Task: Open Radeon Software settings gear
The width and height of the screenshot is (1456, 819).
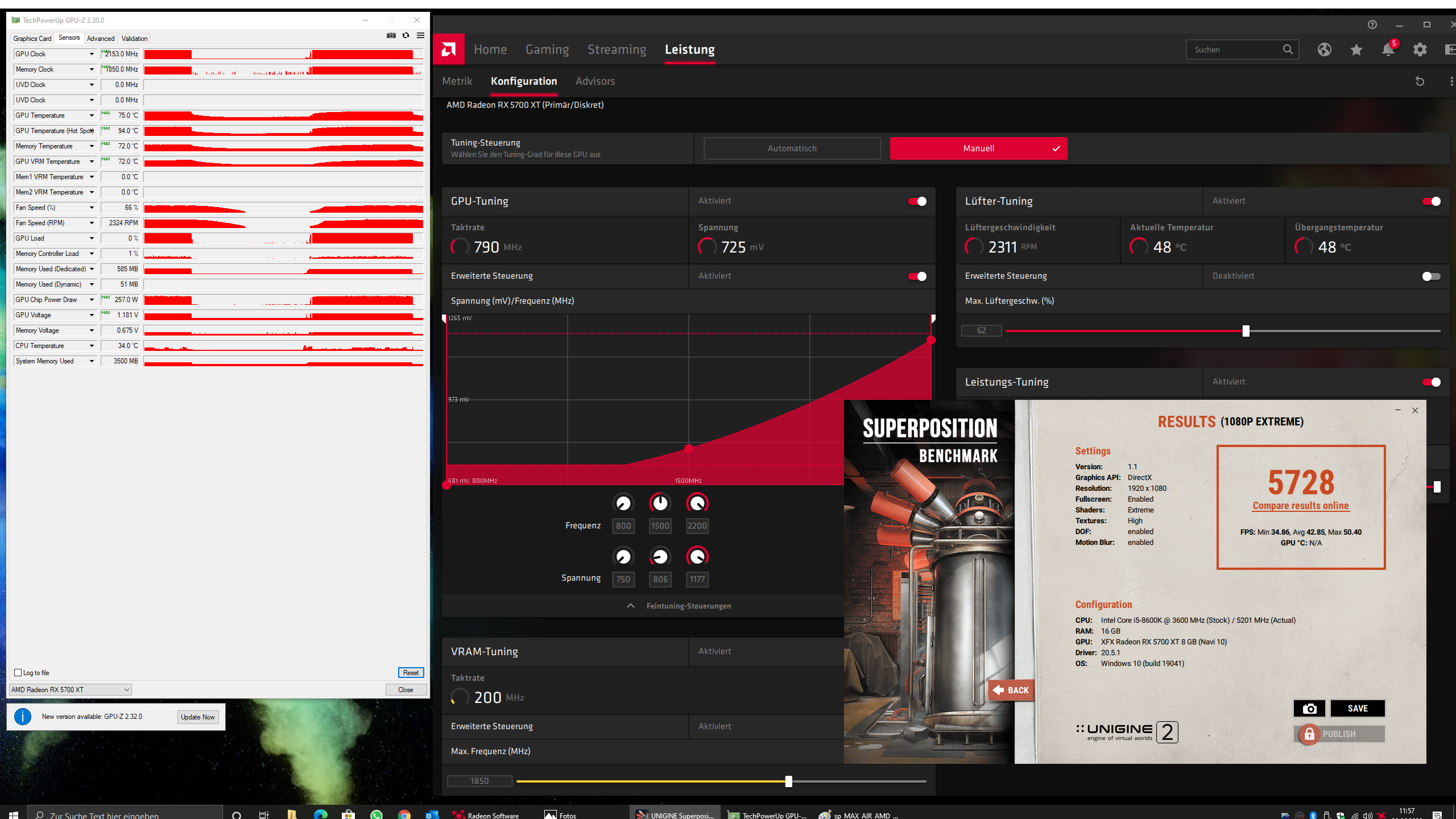Action: 1420,50
